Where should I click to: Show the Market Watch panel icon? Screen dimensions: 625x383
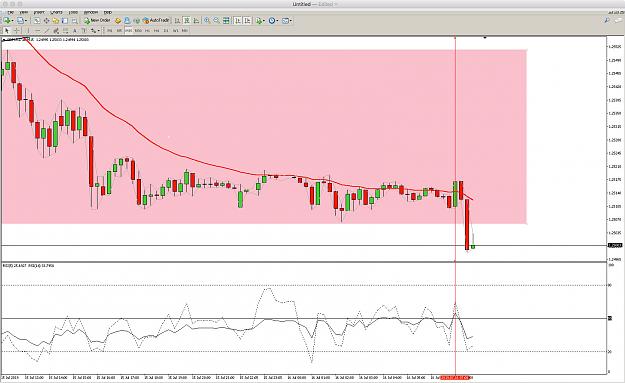37,20
